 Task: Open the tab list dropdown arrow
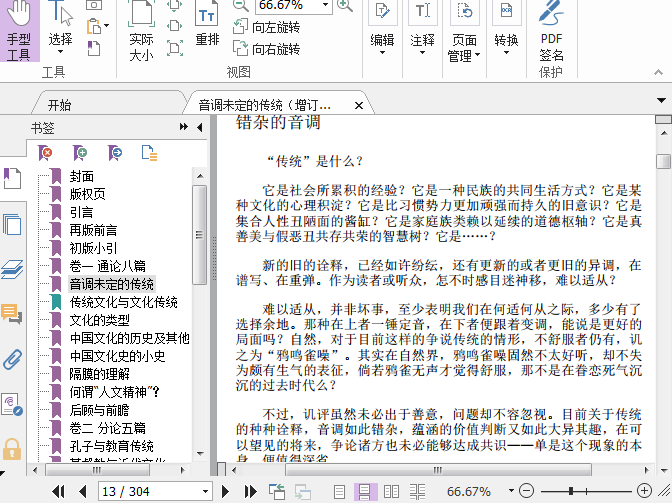[x=661, y=101]
